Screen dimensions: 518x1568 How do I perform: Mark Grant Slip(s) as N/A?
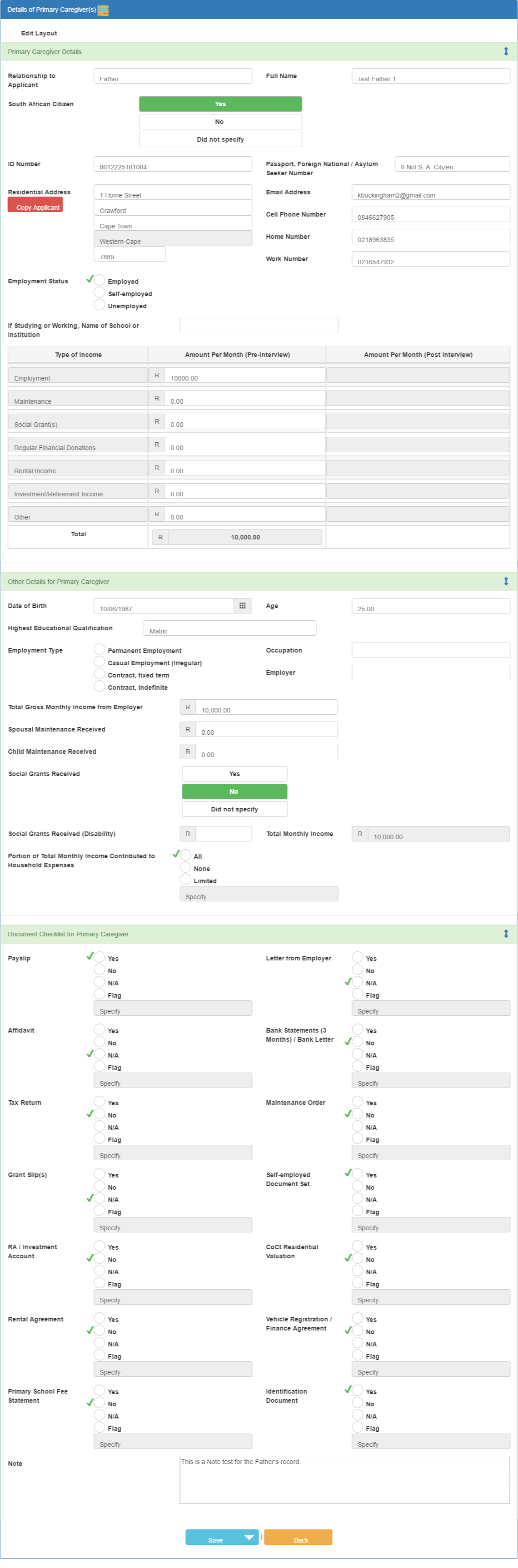click(x=100, y=1198)
